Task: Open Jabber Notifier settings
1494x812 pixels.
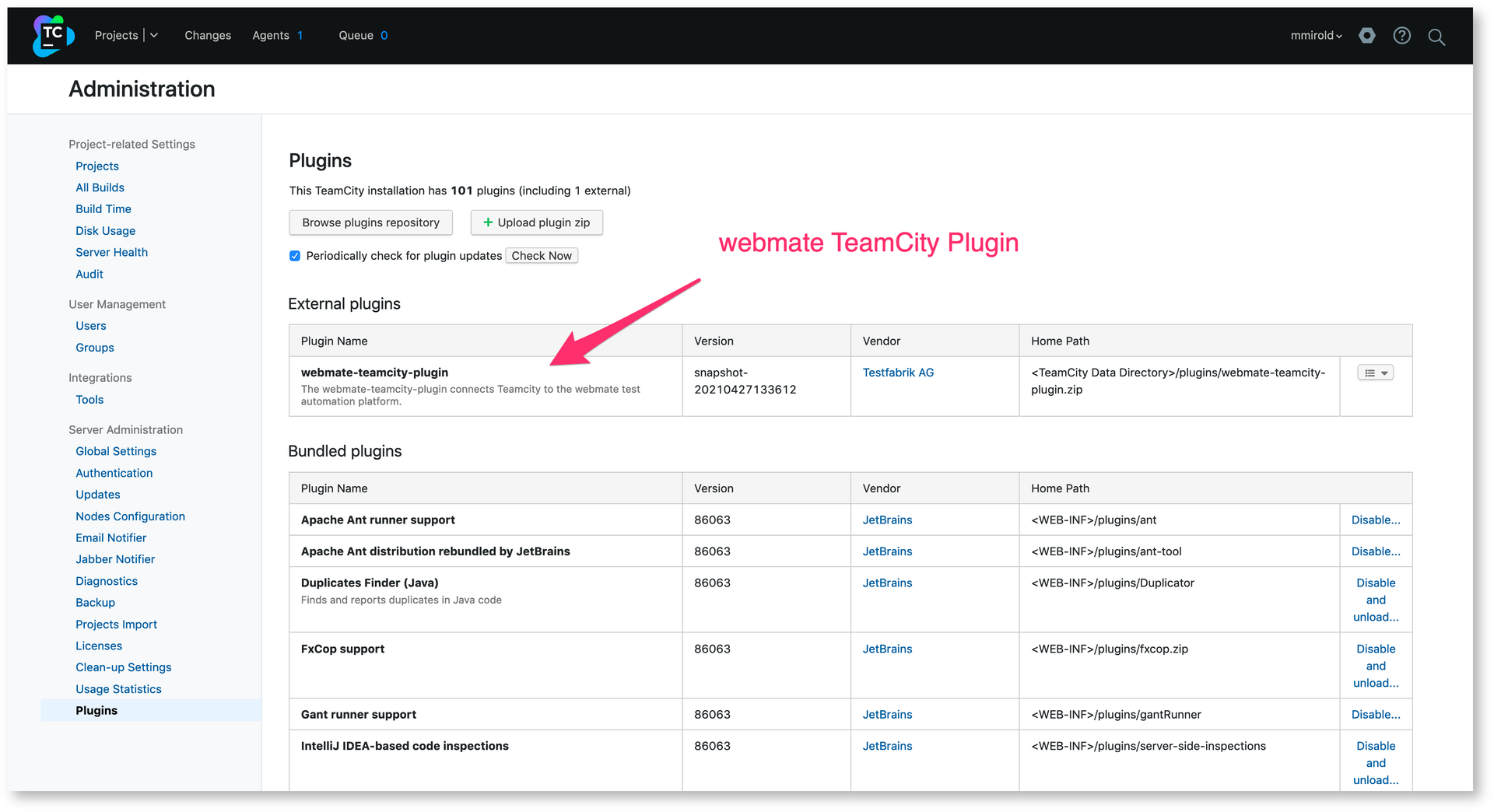Action: (x=115, y=560)
